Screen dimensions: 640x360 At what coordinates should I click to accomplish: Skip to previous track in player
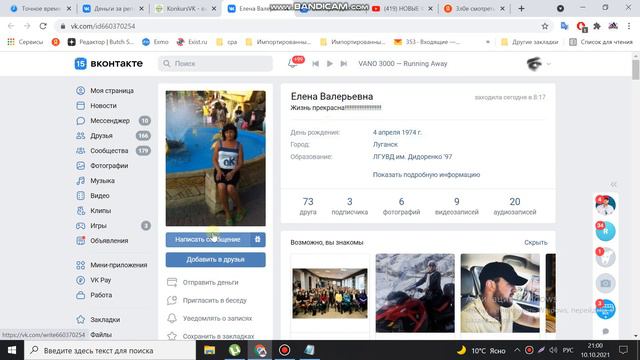pyautogui.click(x=315, y=64)
